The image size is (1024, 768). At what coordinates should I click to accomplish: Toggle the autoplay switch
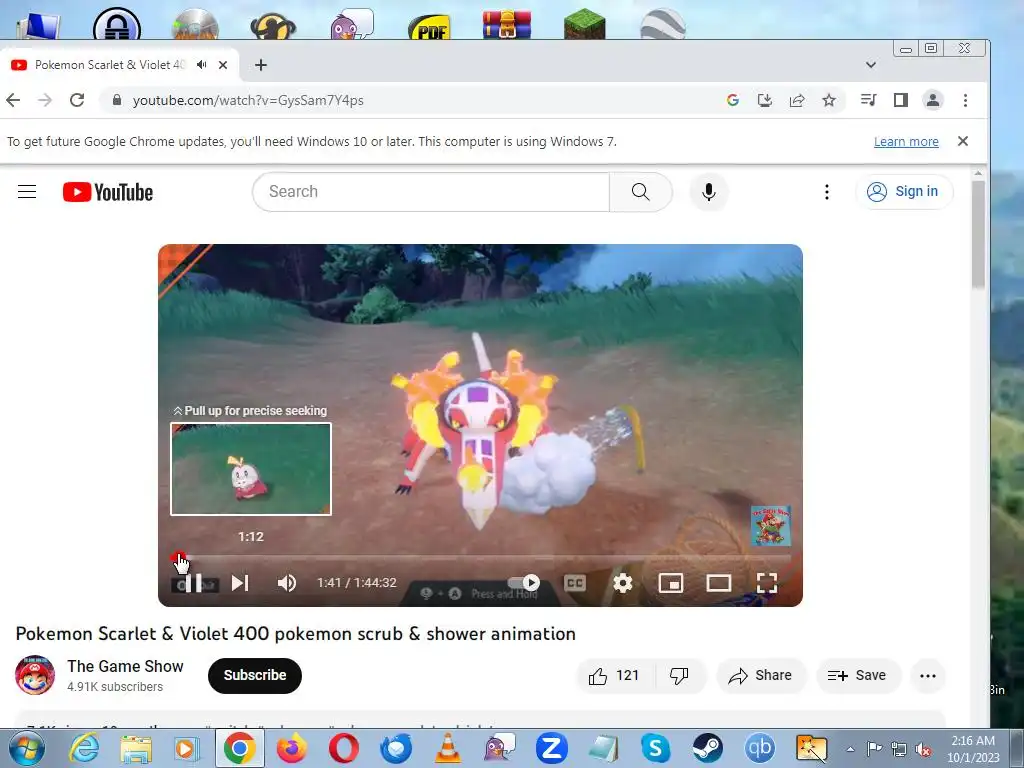(524, 582)
